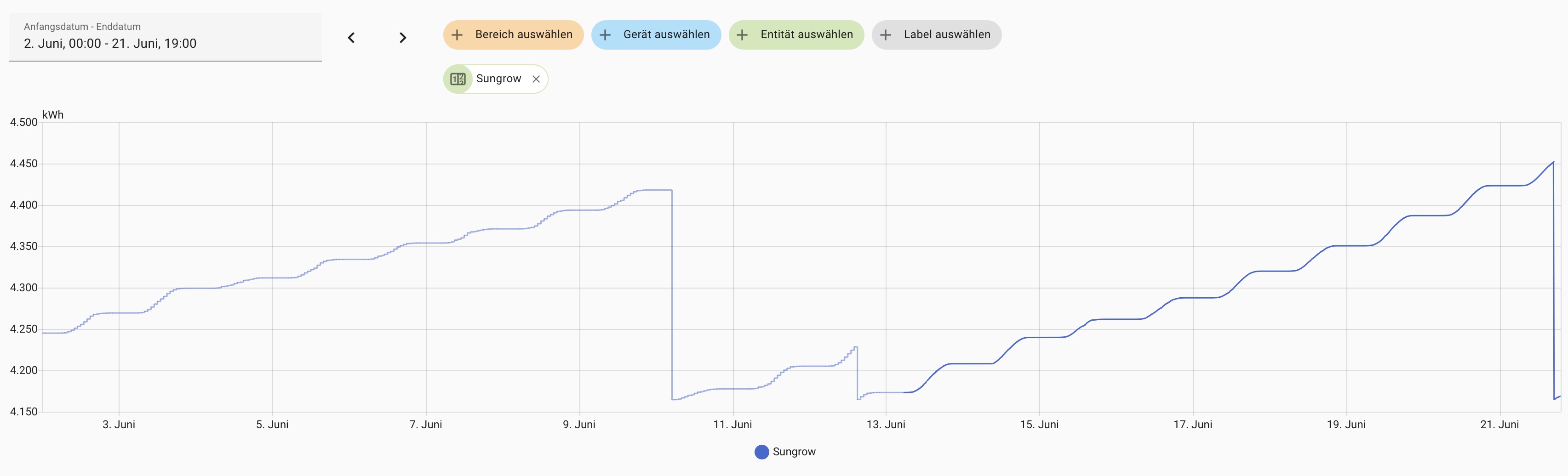The height and width of the screenshot is (476, 1568).
Task: Open the Entität auswählen picker
Action: coord(807,34)
